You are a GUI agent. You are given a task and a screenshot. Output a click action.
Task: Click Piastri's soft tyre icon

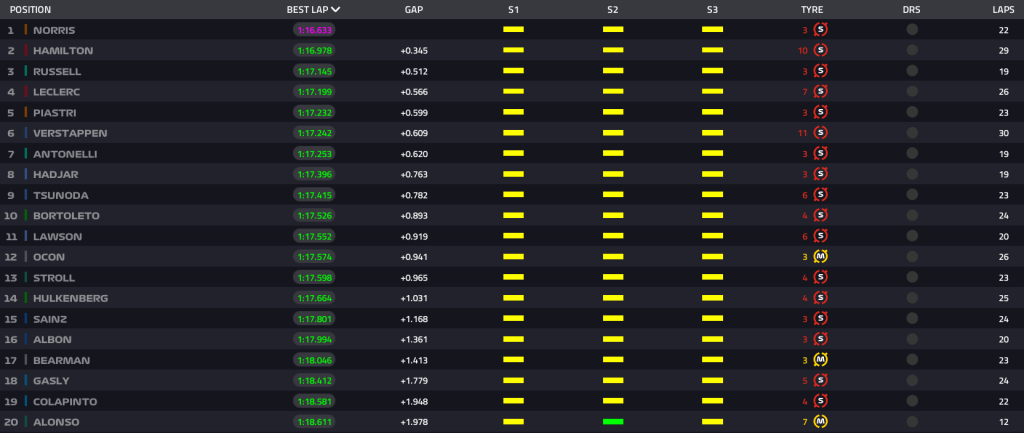[821, 112]
